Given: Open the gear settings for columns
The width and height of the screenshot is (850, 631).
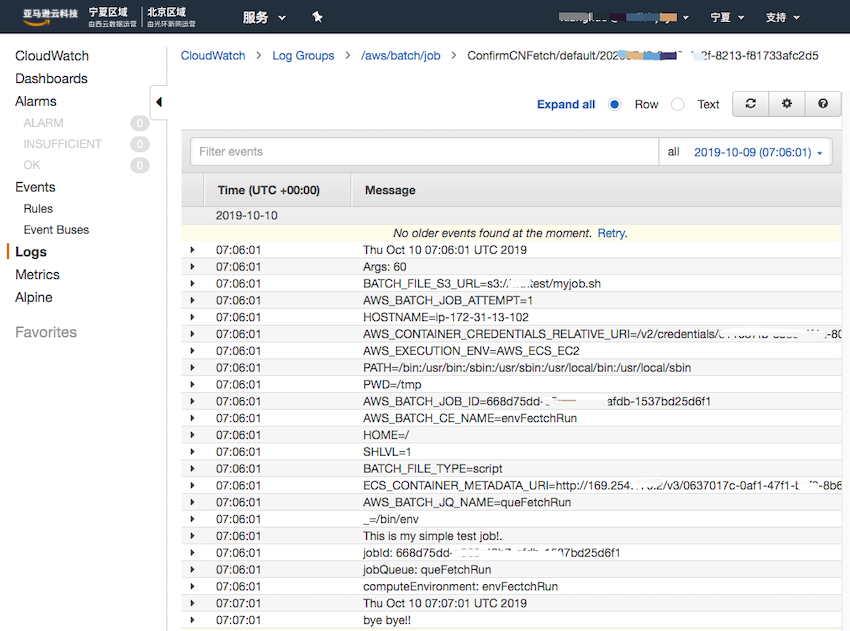Looking at the screenshot, I should (x=787, y=104).
